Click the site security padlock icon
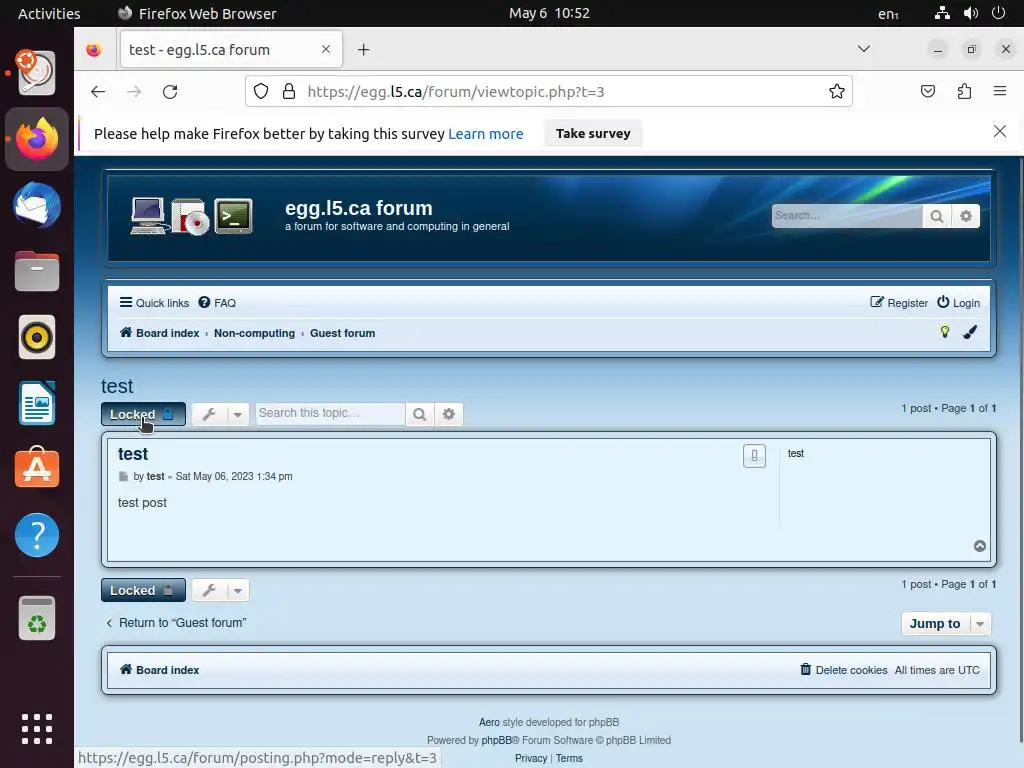Image resolution: width=1024 pixels, height=768 pixels. tap(289, 91)
